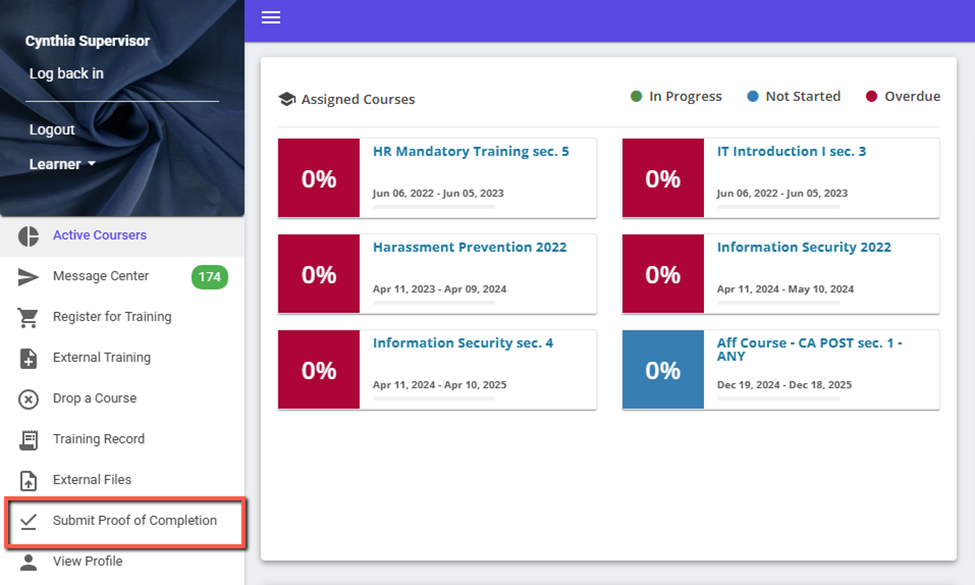Click the Logout link
Screen dimensions: 975x585
point(52,130)
